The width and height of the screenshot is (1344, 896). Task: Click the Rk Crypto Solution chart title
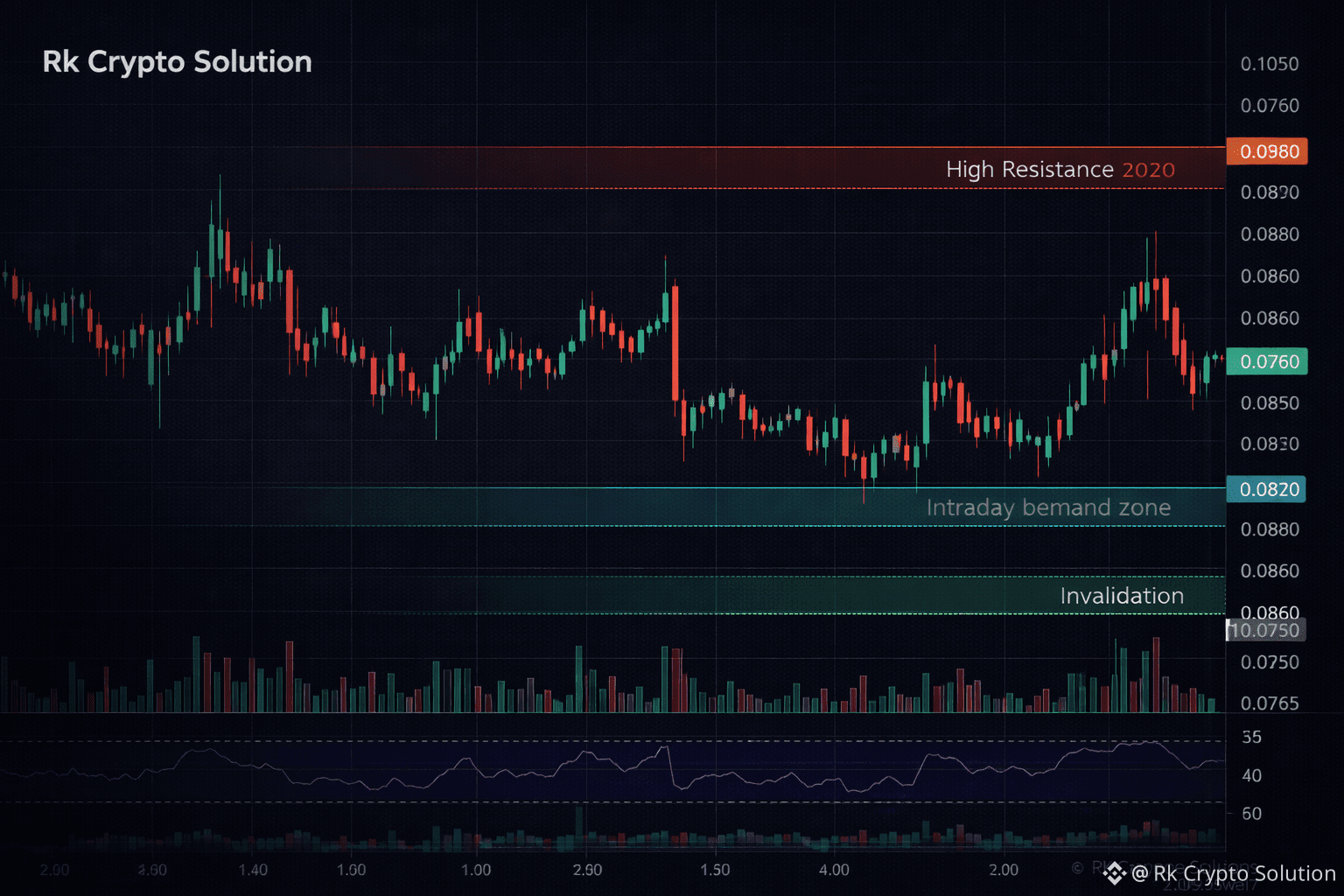point(177,62)
